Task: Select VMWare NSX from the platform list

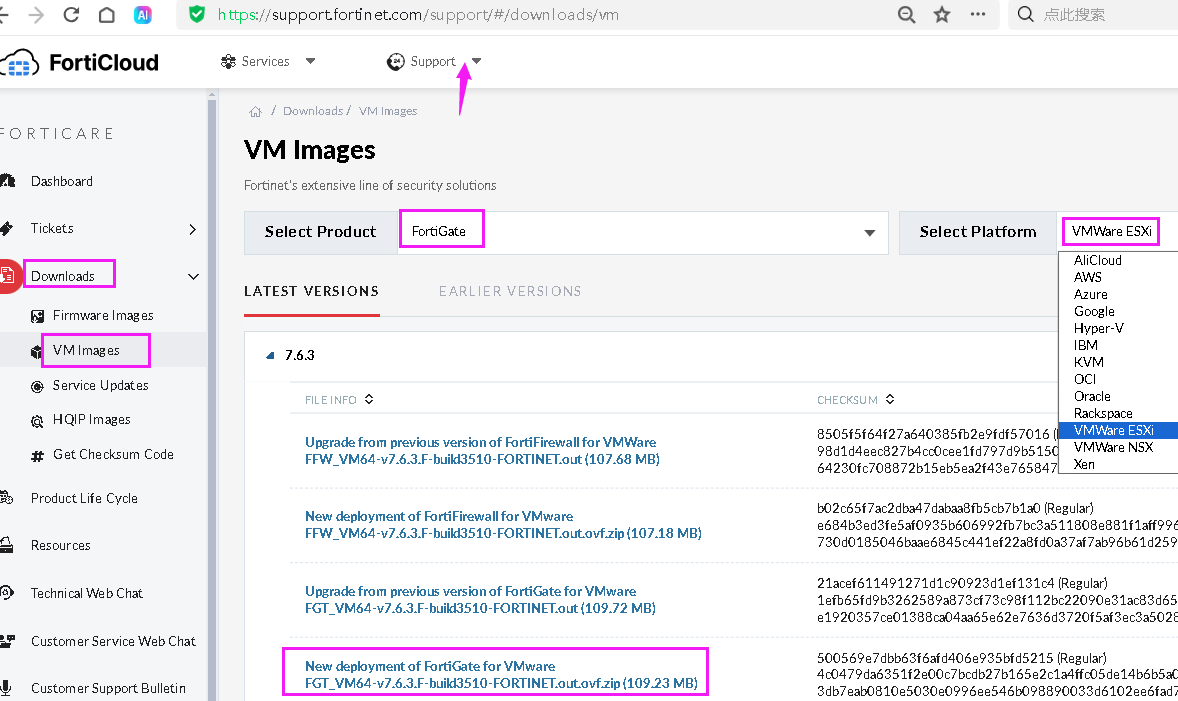Action: click(1118, 448)
